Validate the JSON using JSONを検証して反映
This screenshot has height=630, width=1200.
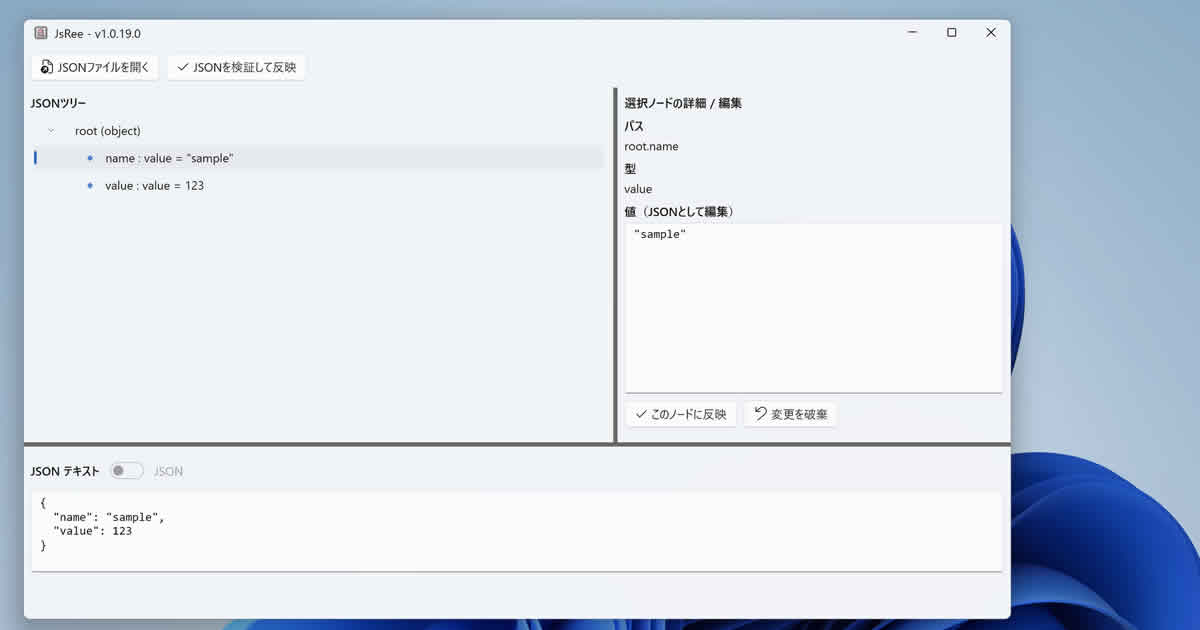point(237,66)
